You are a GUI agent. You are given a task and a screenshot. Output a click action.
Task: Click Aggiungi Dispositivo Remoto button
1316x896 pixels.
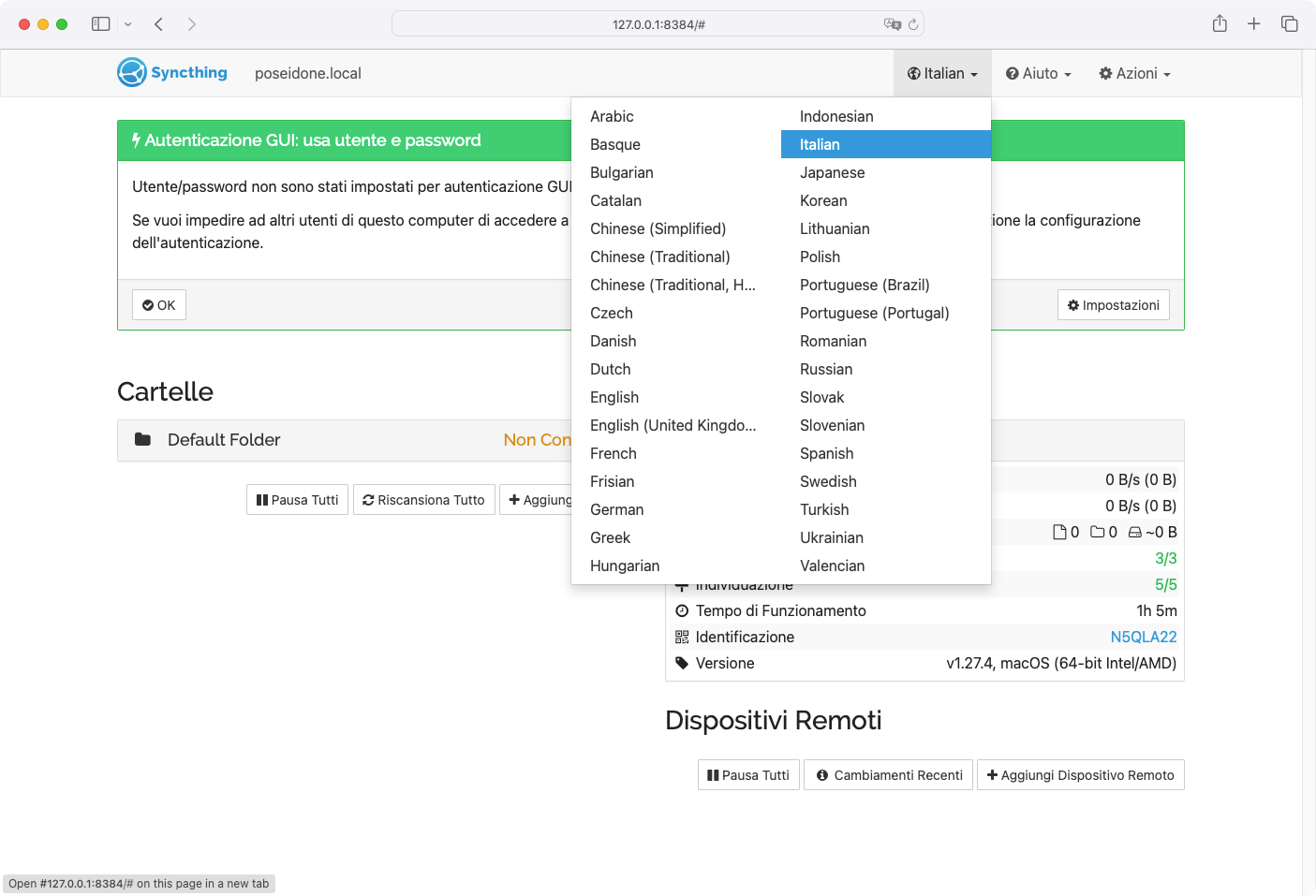click(x=1080, y=775)
